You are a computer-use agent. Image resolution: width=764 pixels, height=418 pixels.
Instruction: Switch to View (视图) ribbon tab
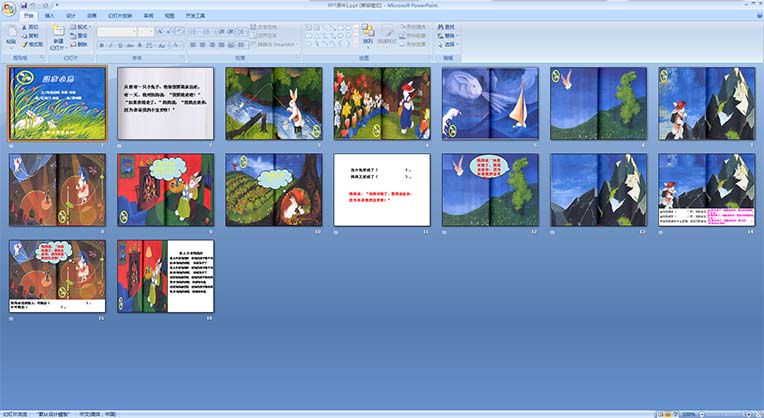pos(170,16)
